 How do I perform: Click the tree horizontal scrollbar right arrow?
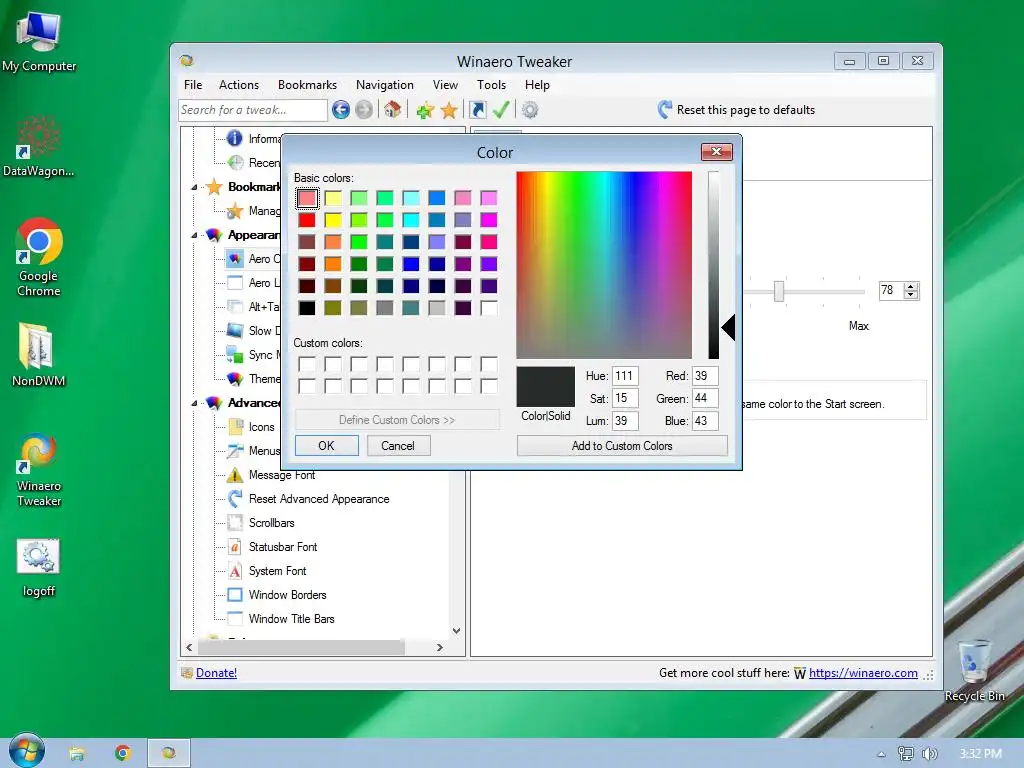[440, 647]
